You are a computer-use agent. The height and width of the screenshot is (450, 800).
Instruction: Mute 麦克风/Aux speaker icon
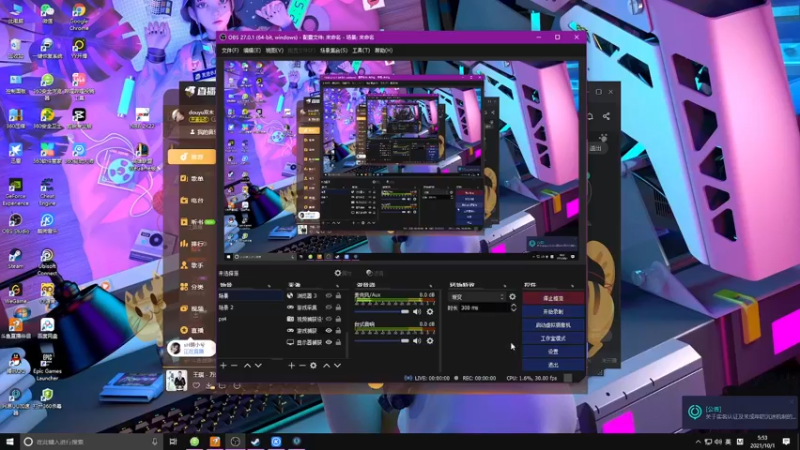pyautogui.click(x=417, y=311)
